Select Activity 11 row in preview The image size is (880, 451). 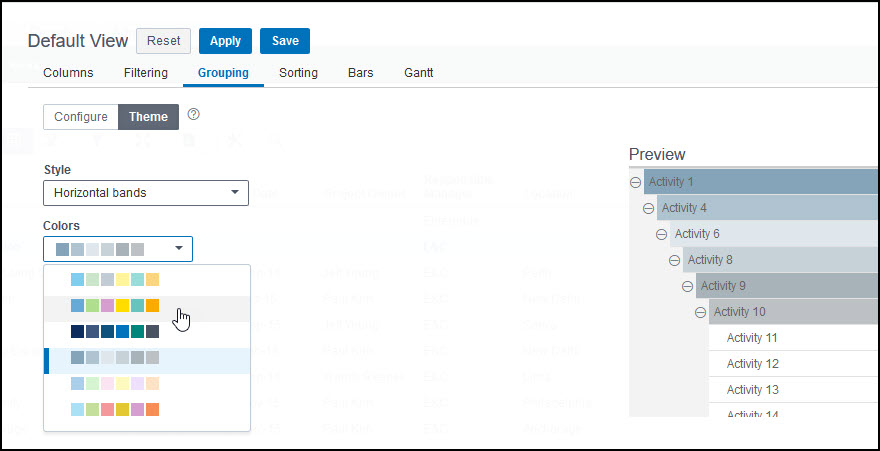794,338
